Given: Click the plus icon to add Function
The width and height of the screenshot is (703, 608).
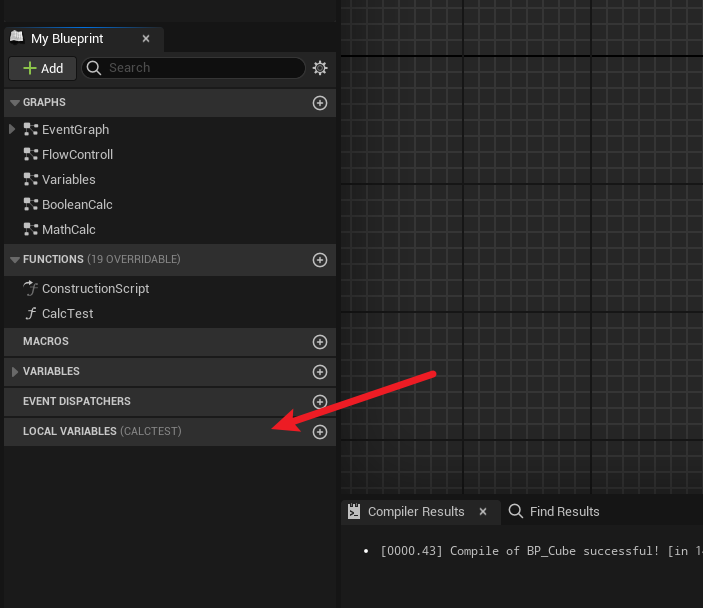Looking at the screenshot, I should (x=320, y=260).
